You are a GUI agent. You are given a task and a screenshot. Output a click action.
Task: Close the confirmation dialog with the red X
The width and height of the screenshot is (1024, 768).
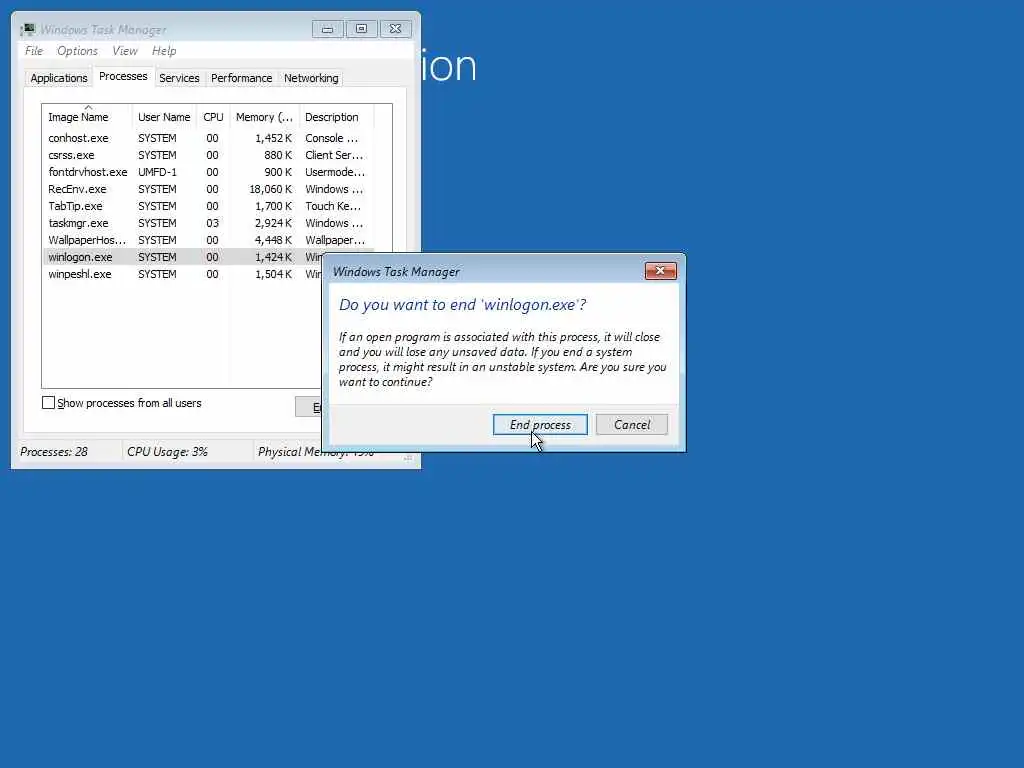[660, 271]
